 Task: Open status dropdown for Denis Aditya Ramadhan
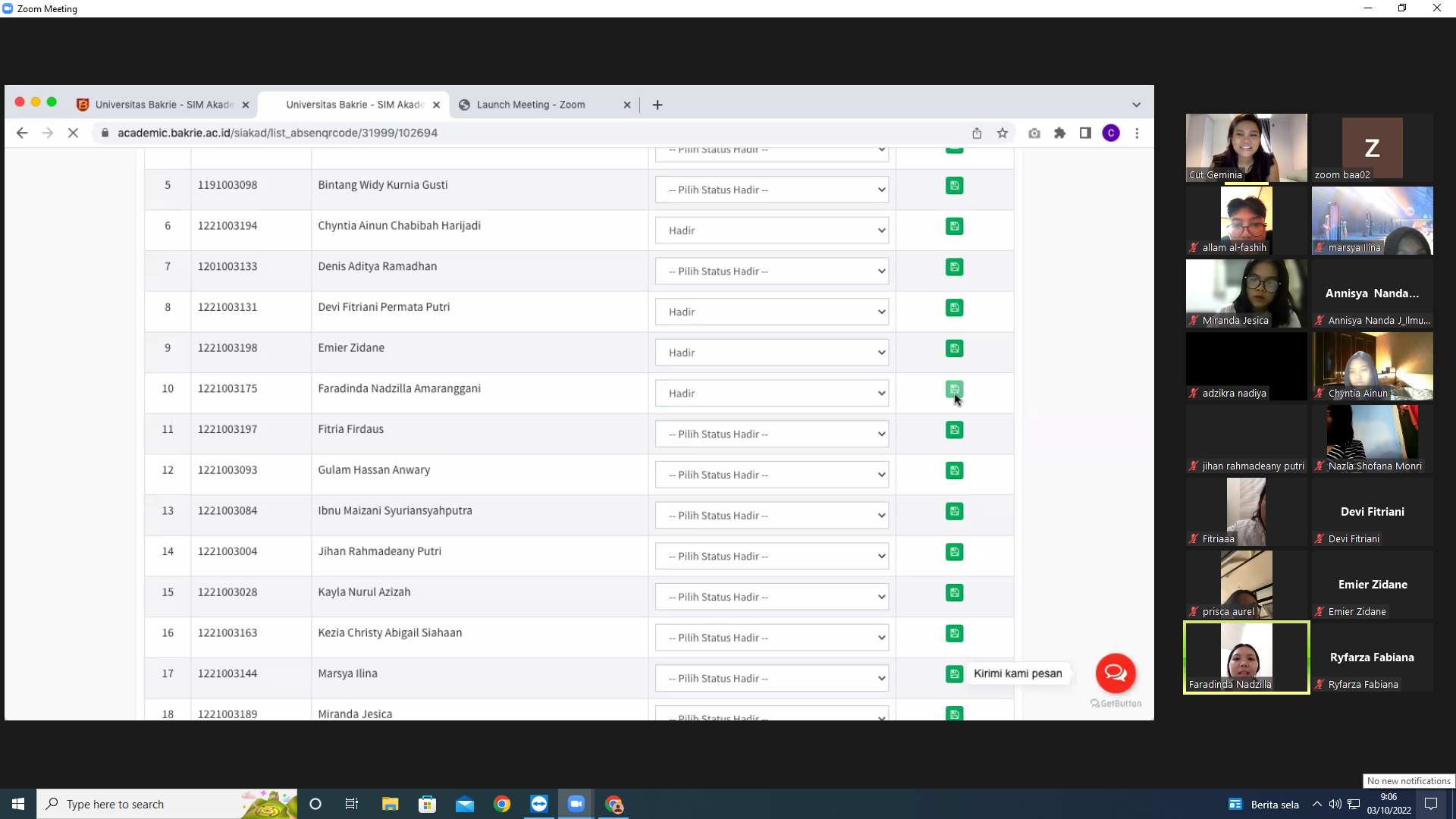pyautogui.click(x=772, y=271)
